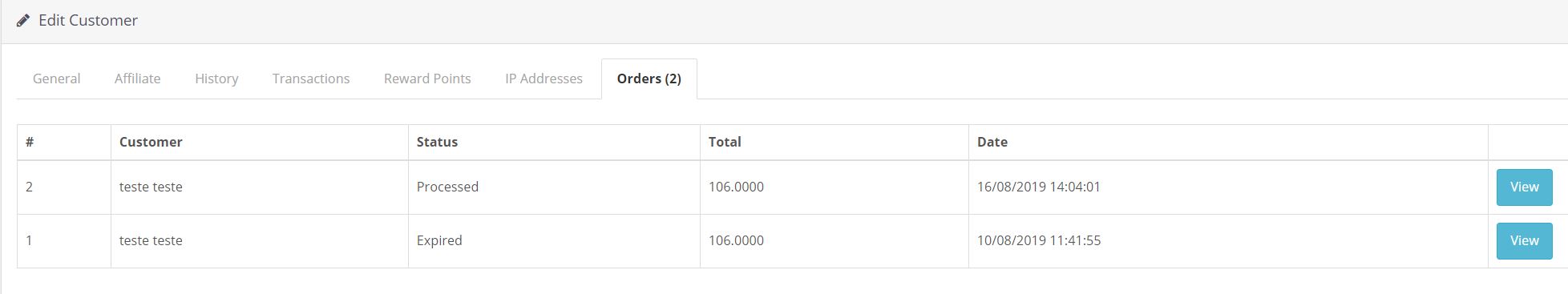View order number 2 details

point(1524,187)
